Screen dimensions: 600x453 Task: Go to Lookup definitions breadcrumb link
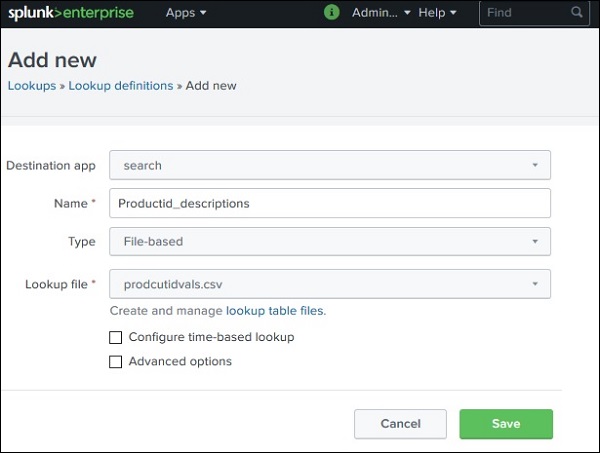pyautogui.click(x=120, y=85)
